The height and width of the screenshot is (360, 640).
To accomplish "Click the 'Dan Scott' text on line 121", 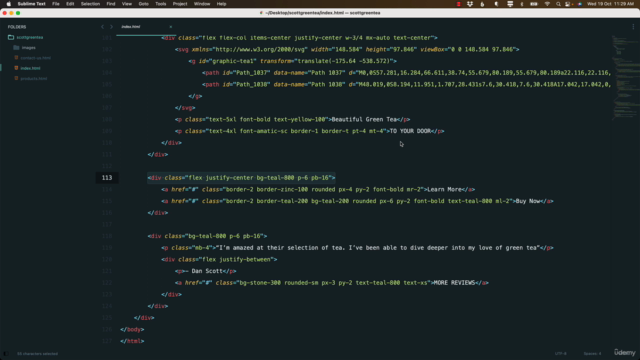I will pos(207,271).
